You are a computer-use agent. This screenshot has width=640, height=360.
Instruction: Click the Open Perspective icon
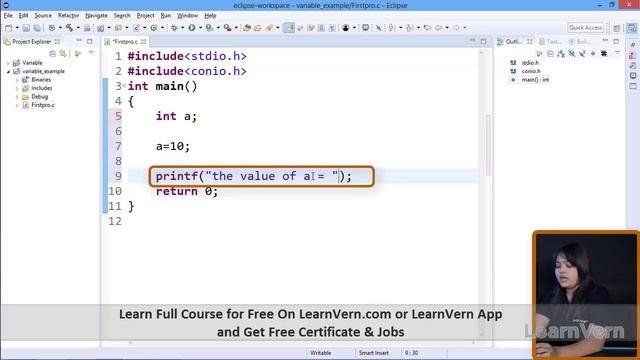click(617, 28)
